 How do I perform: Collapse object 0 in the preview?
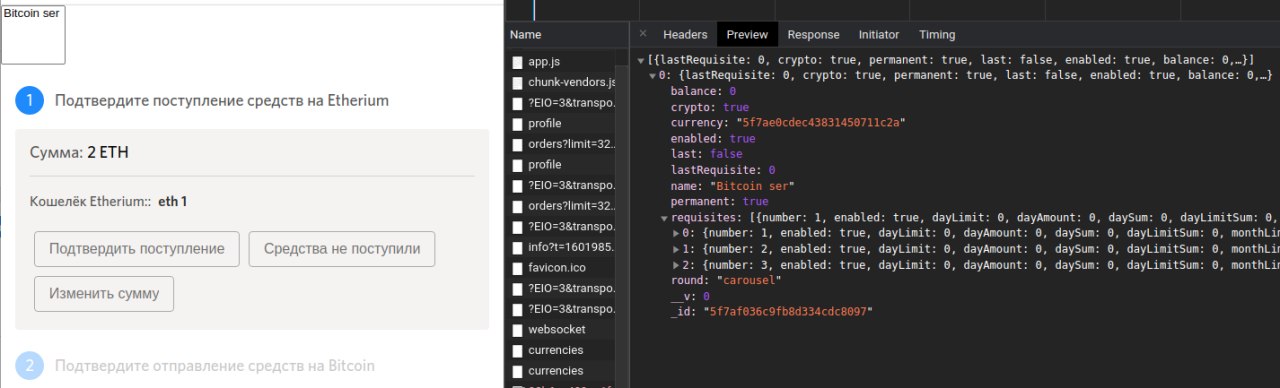(x=653, y=76)
